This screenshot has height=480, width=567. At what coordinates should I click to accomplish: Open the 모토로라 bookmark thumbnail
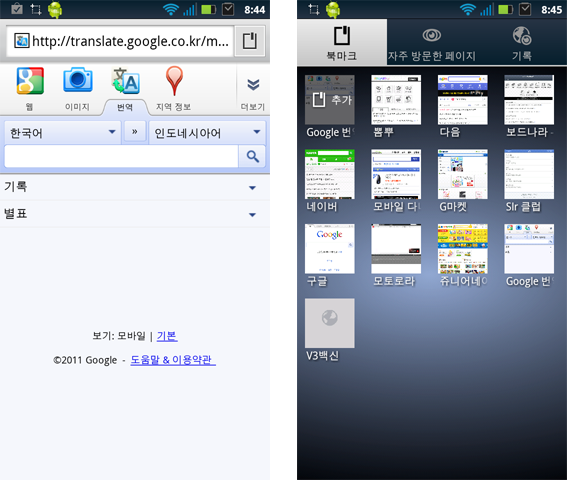tap(396, 249)
